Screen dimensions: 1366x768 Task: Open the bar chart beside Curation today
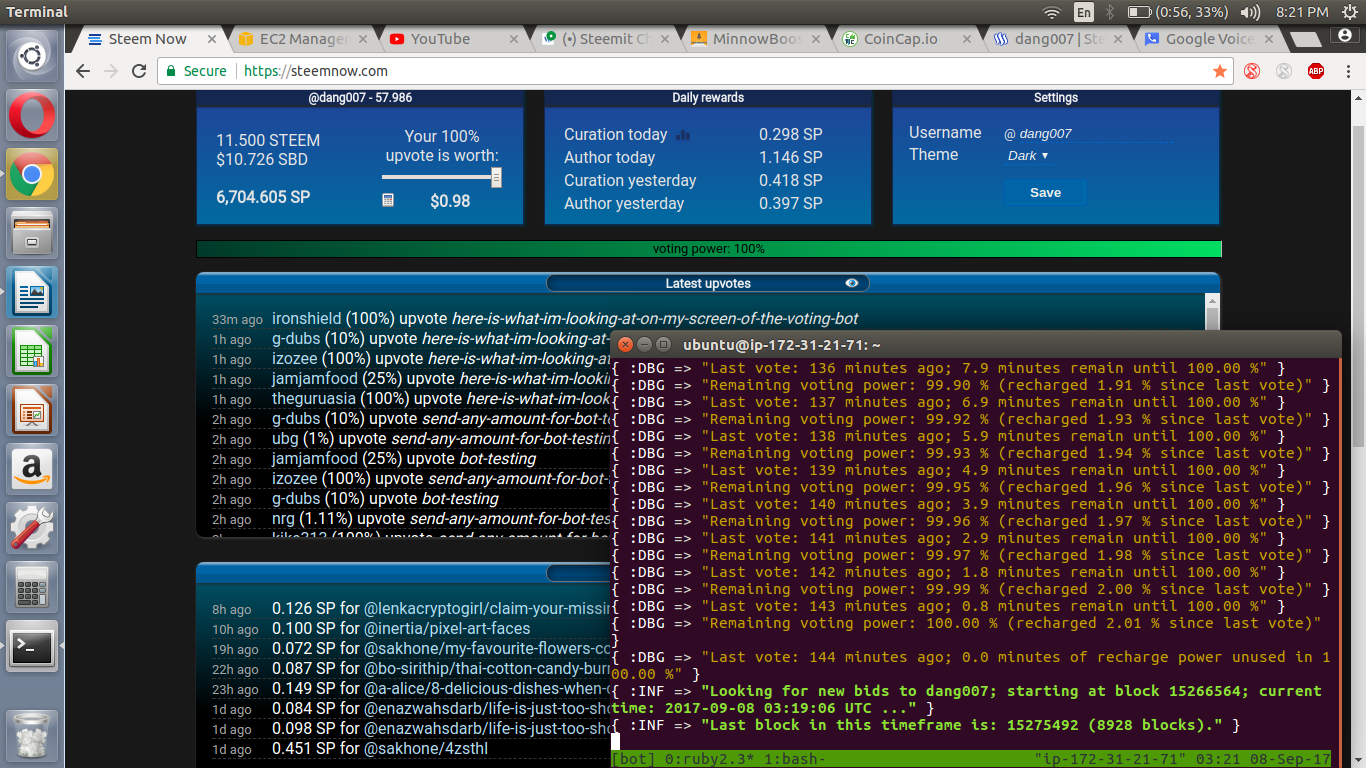pos(684,135)
